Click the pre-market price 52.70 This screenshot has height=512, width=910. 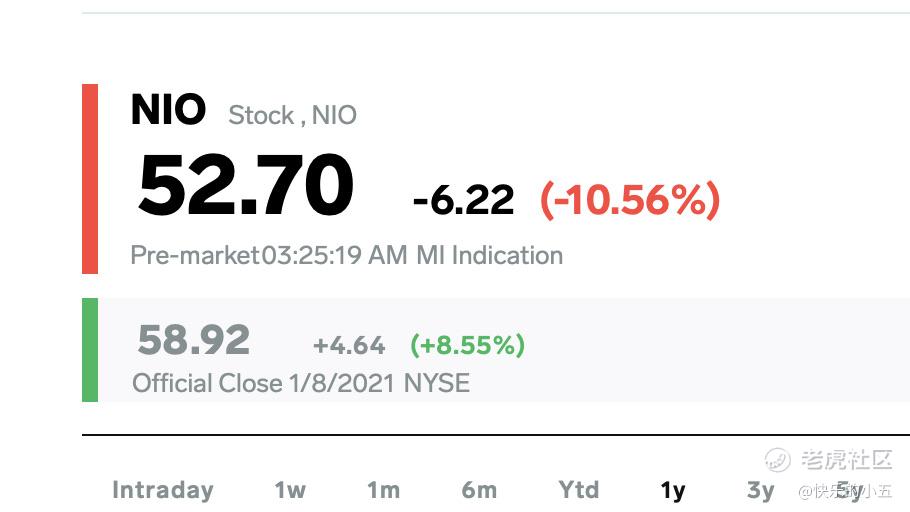point(246,186)
